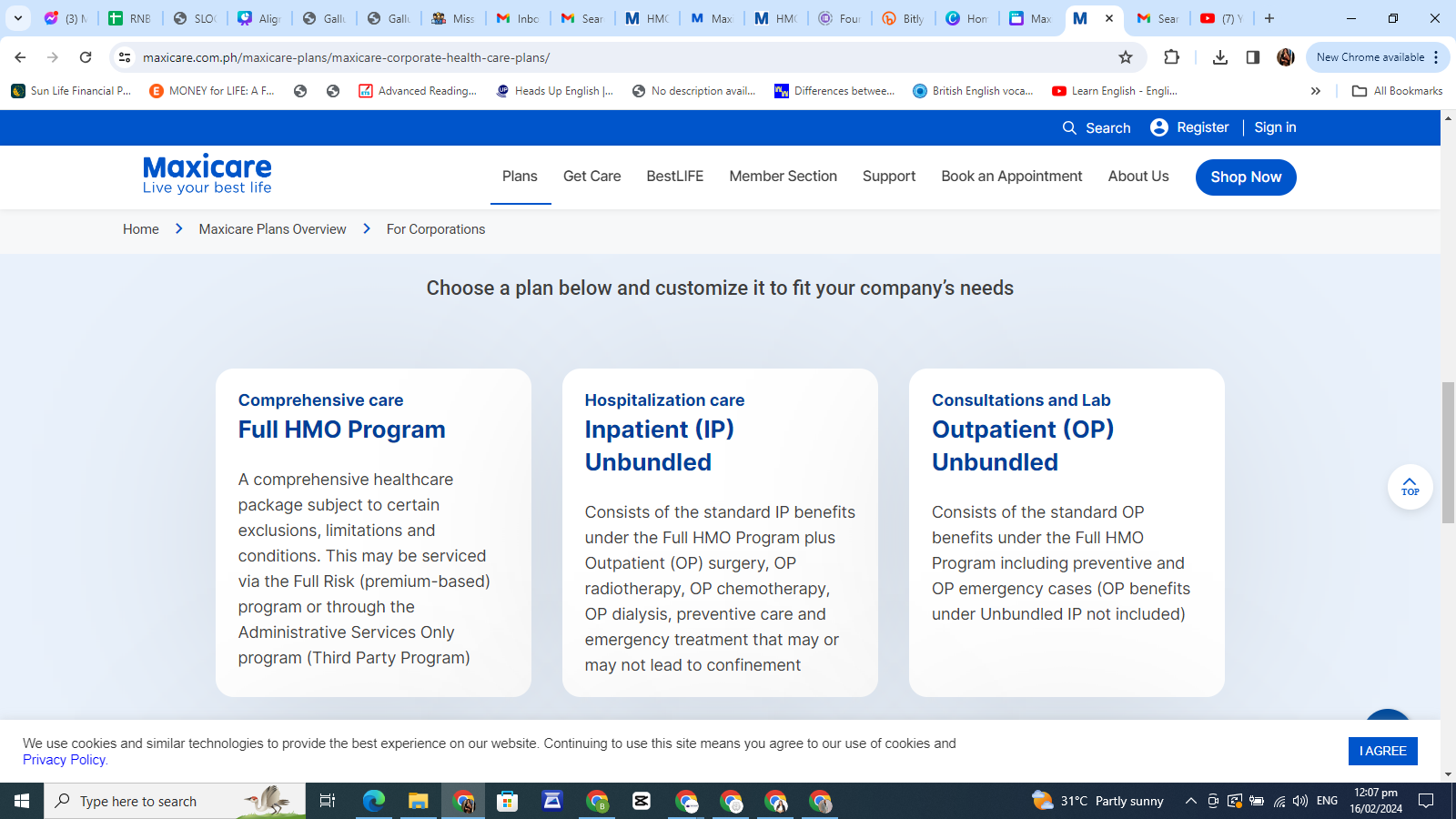
Task: Bookmark this page with the star icon
Action: (1126, 57)
